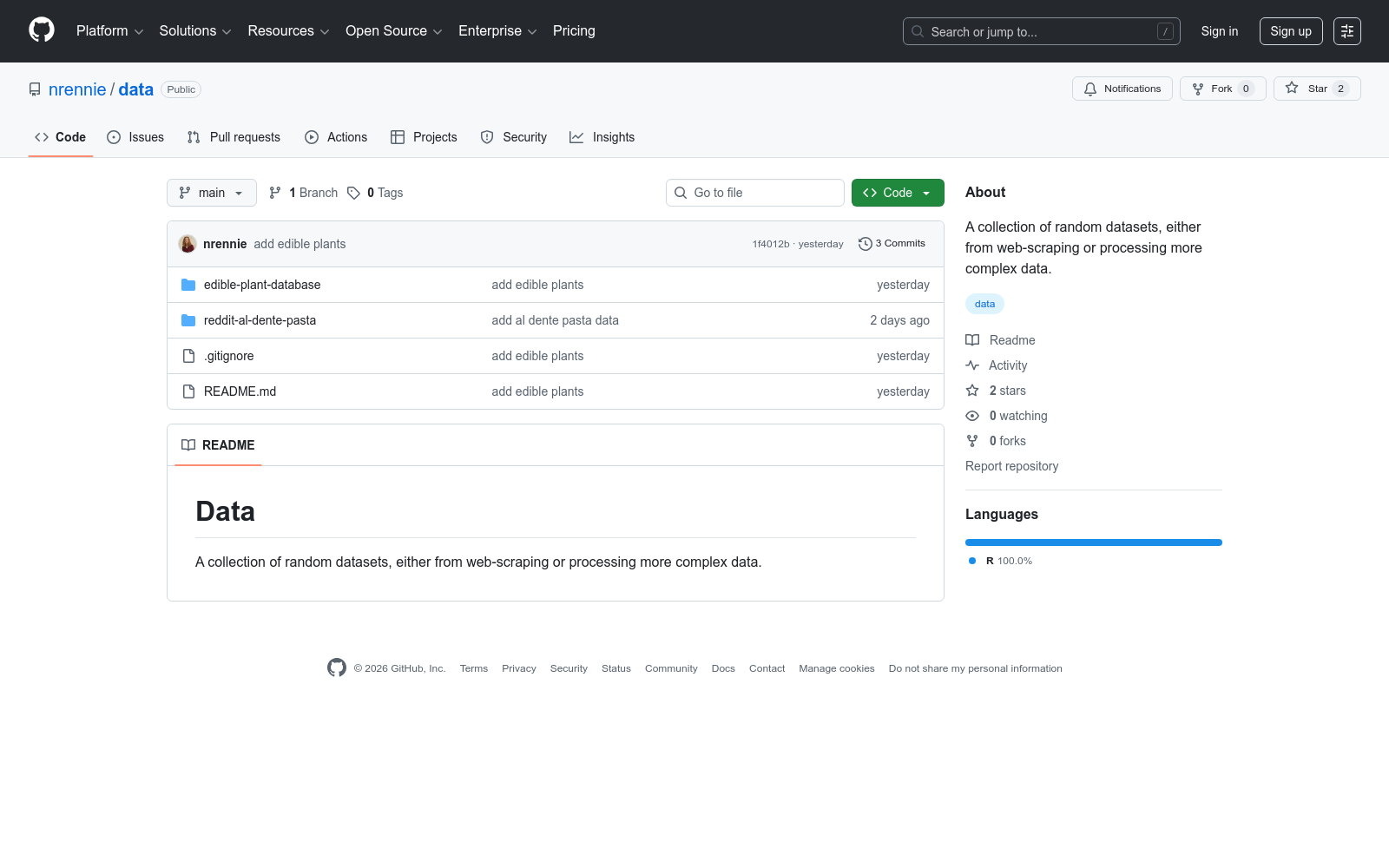
Task: Open the README.md file
Action: coord(240,391)
